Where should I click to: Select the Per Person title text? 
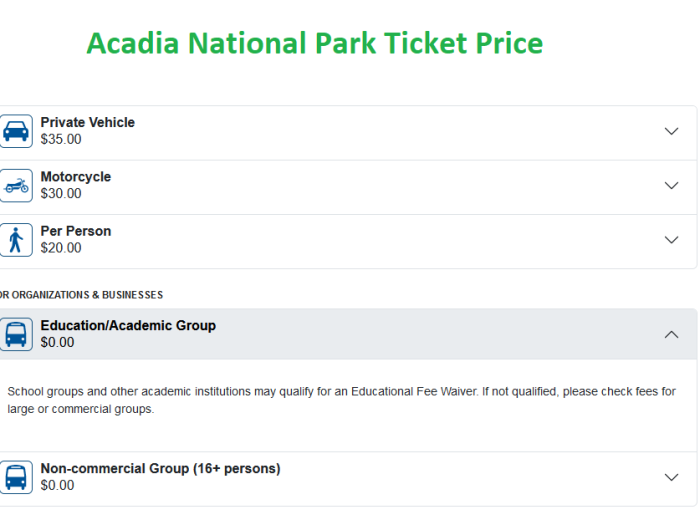click(76, 231)
